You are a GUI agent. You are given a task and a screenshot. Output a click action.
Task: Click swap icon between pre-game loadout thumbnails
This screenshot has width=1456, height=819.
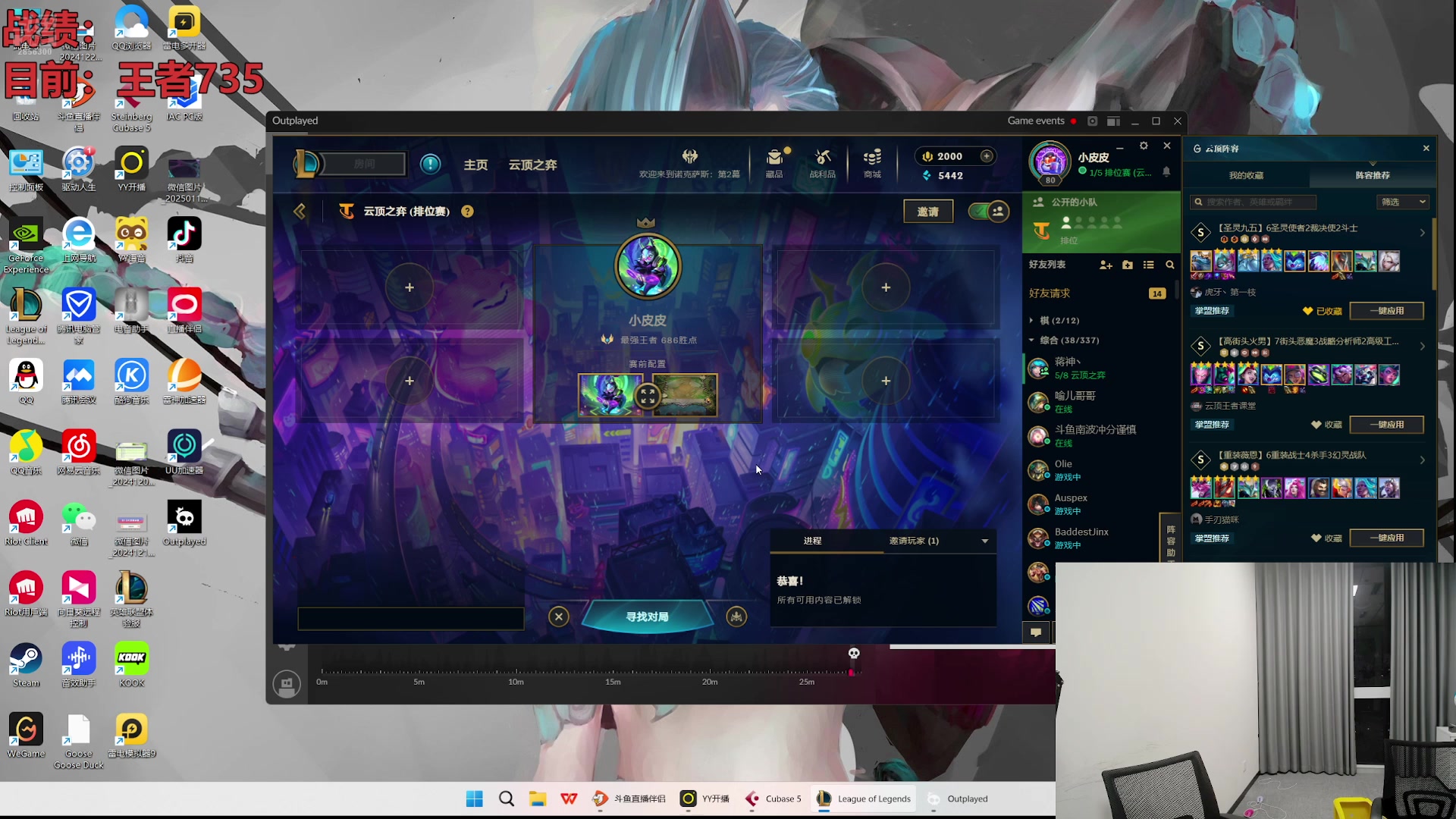coord(647,395)
